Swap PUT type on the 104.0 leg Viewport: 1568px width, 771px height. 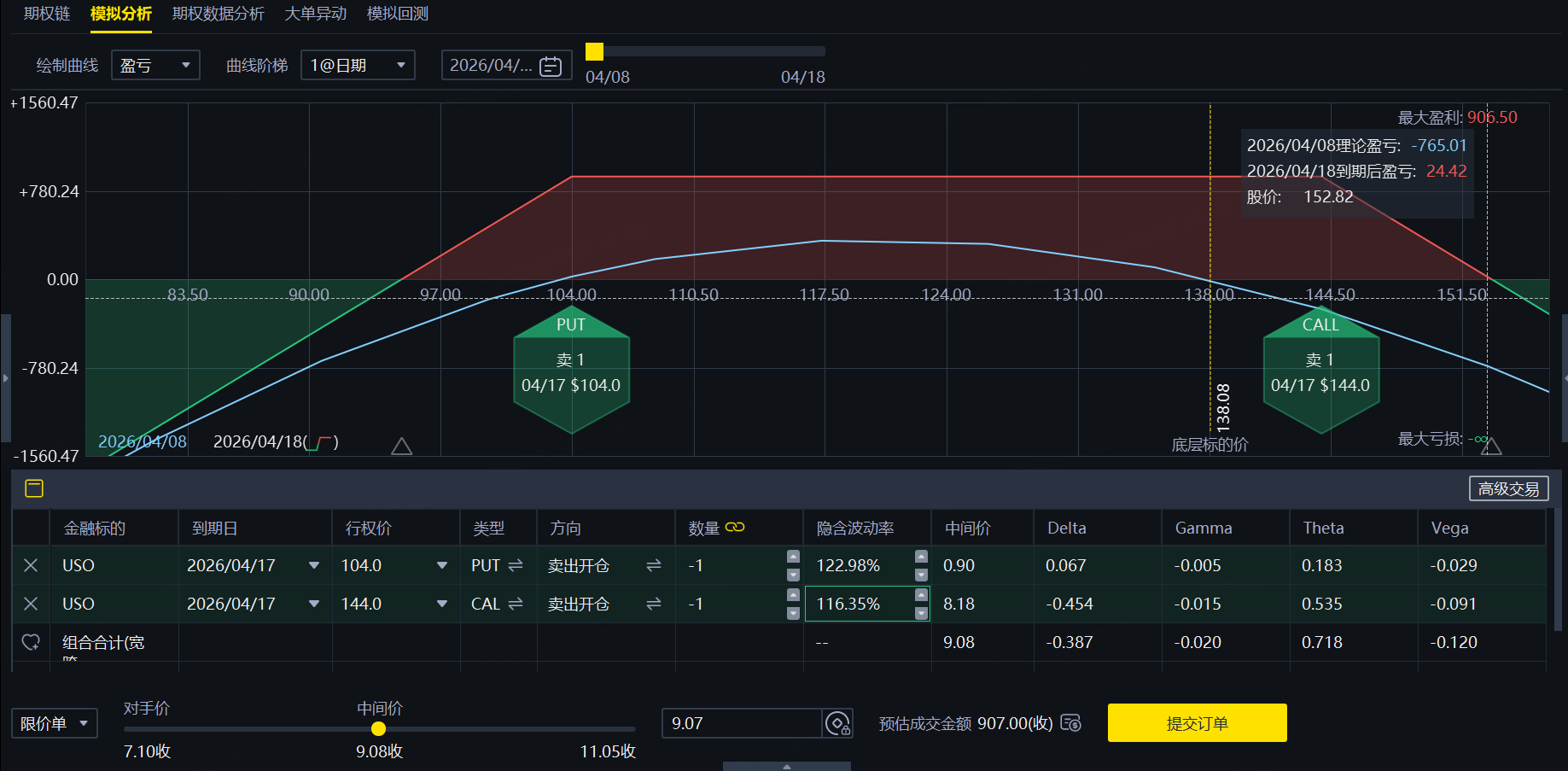click(x=516, y=565)
